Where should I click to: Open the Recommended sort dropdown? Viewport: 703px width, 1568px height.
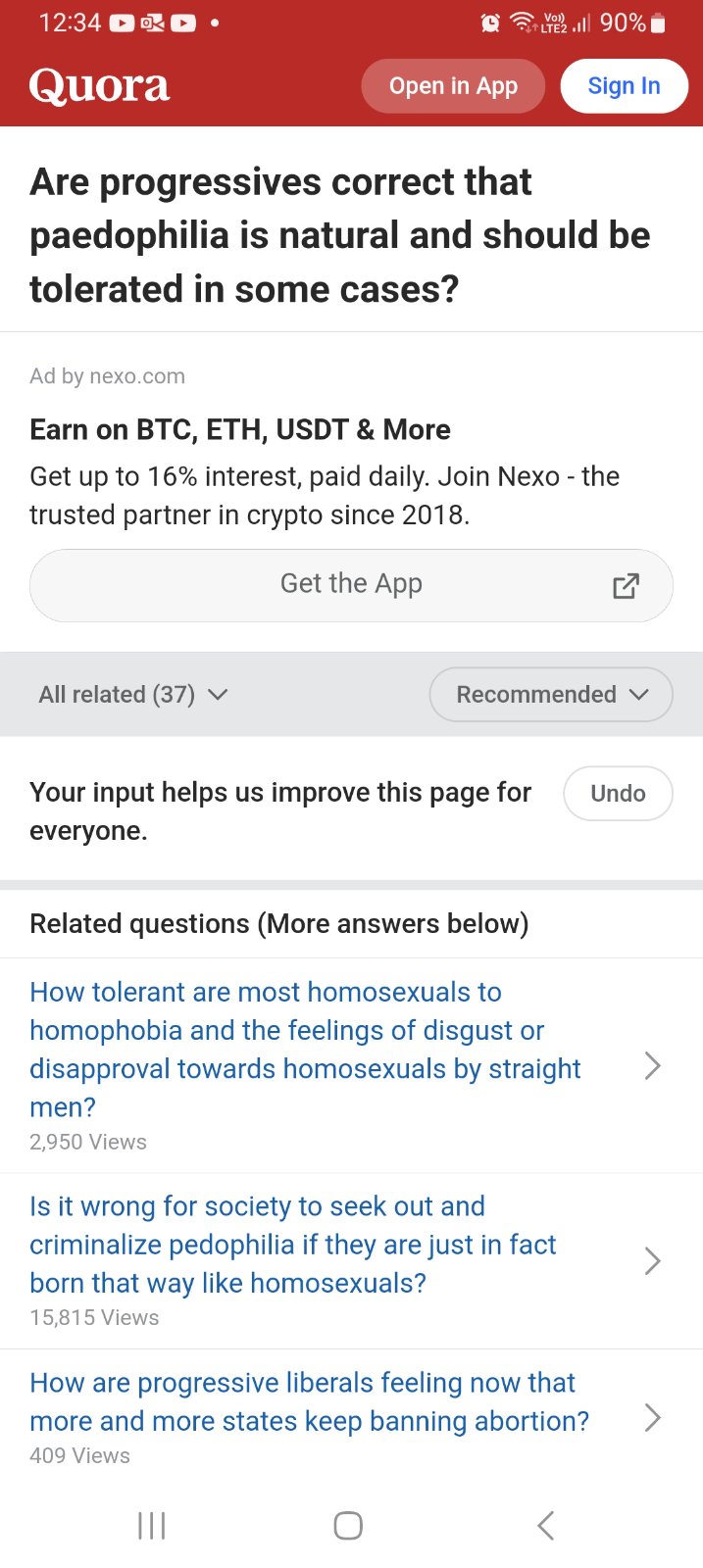tap(551, 695)
